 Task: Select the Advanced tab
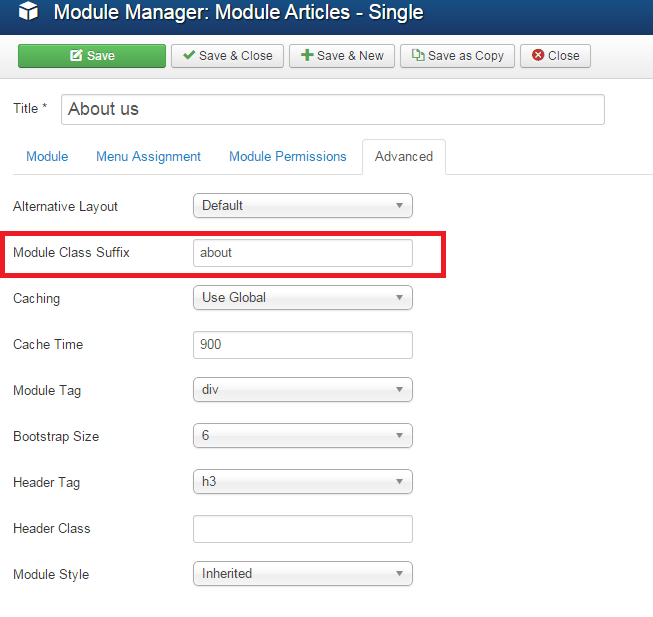(404, 157)
